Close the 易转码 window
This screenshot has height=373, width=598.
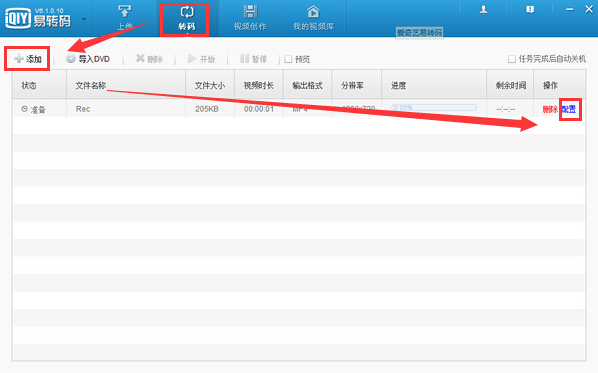(589, 9)
